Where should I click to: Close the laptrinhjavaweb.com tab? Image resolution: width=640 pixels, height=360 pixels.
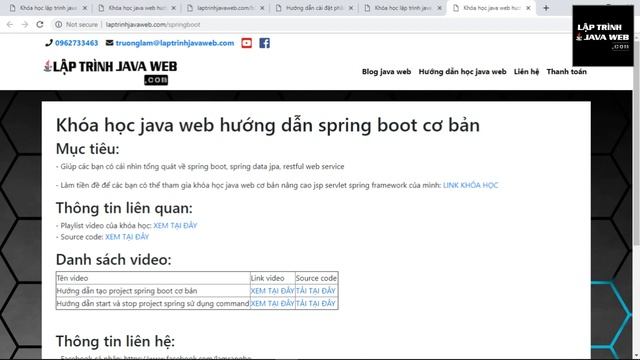point(262,8)
